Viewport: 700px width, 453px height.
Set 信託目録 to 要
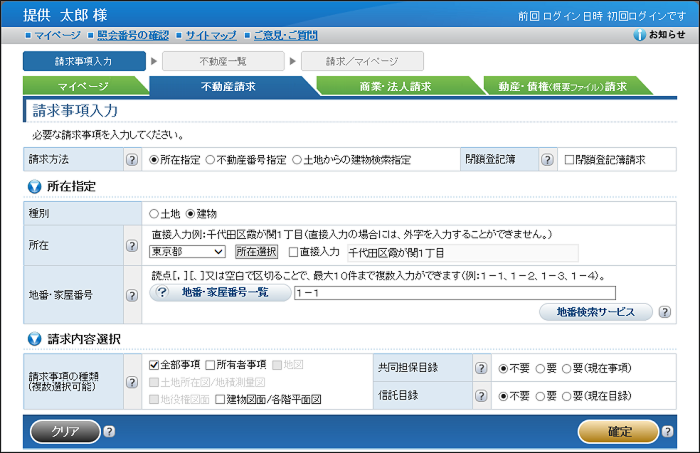point(540,396)
